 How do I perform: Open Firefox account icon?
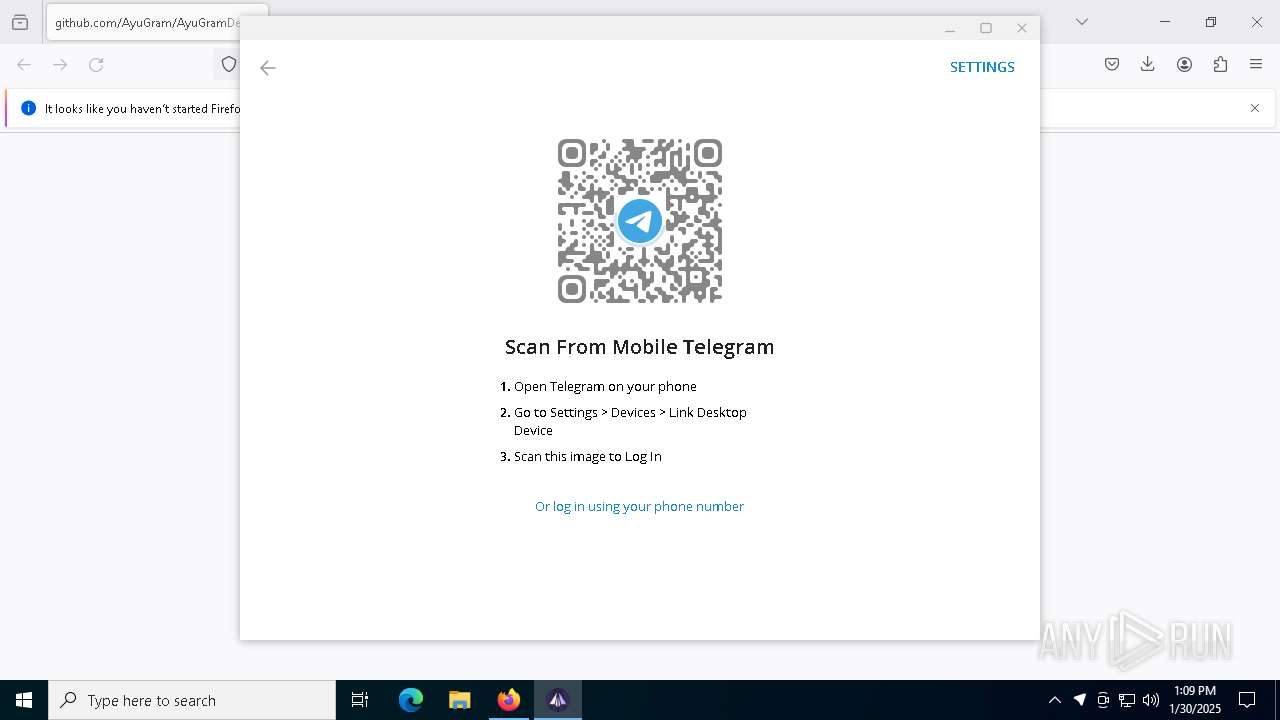(x=1184, y=65)
